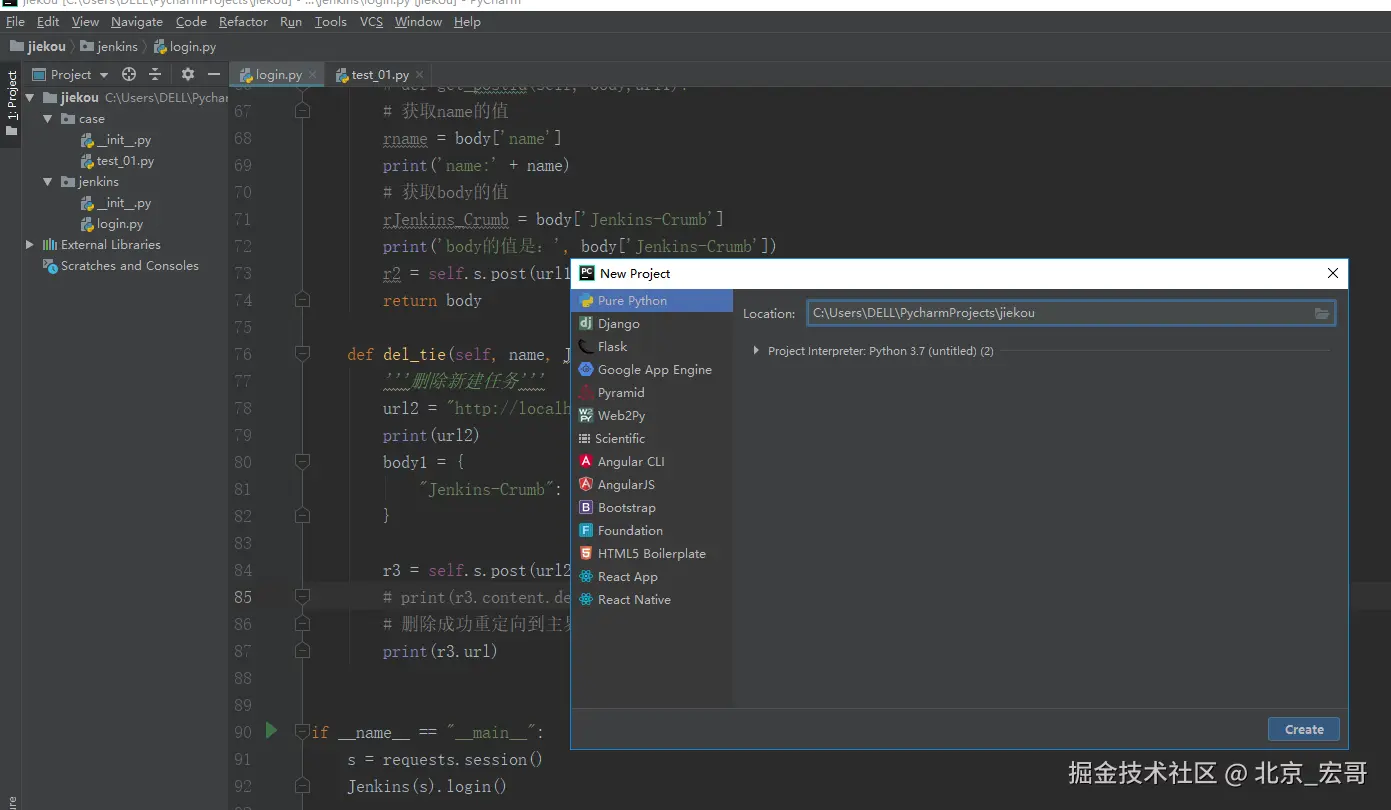The image size is (1391, 810).
Task: Open Project panel settings gear
Action: [188, 74]
